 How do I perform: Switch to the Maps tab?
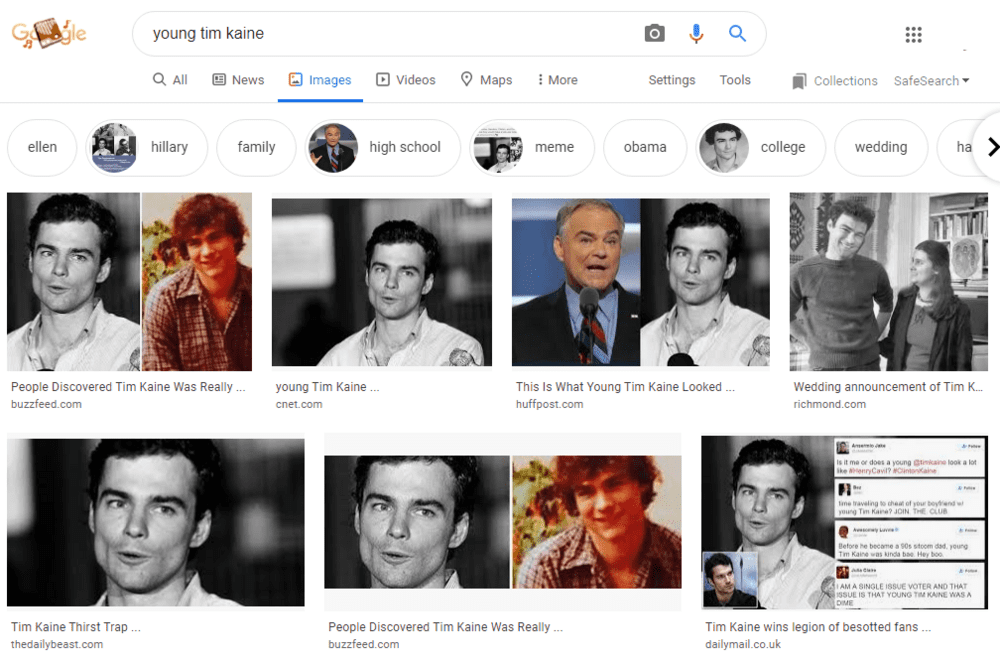coord(486,80)
